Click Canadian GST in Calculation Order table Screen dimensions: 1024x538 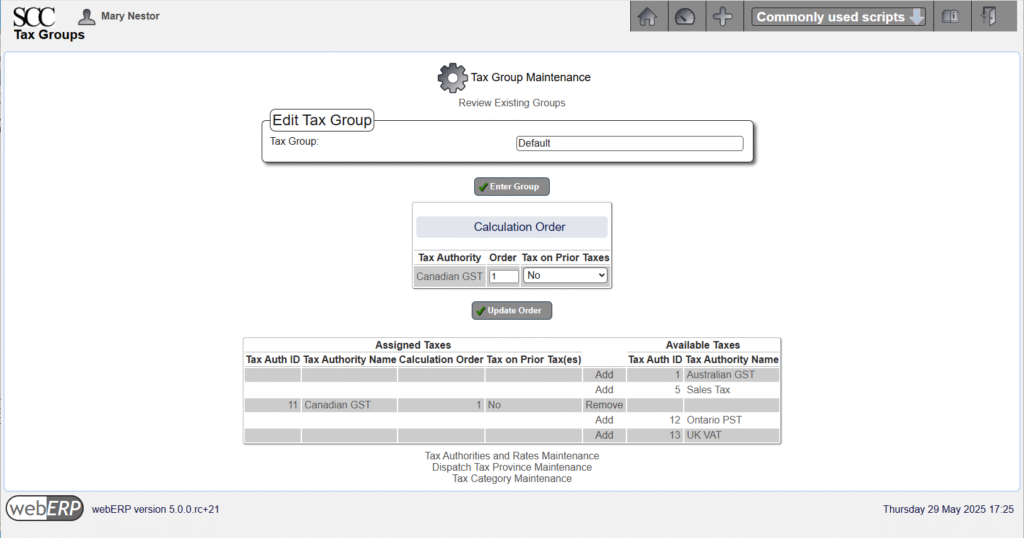449,276
